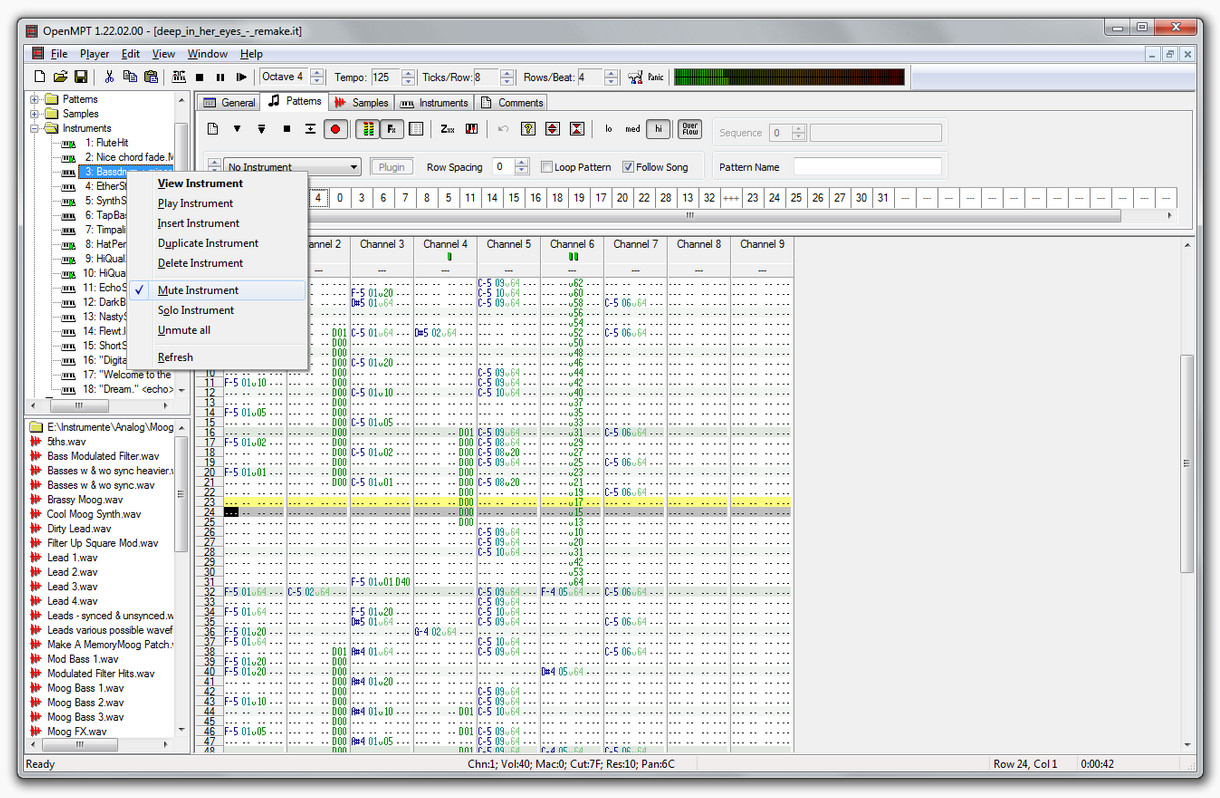This screenshot has height=798, width=1220.
Task: Toggle the Fx plugin VU icon
Action: [392, 129]
